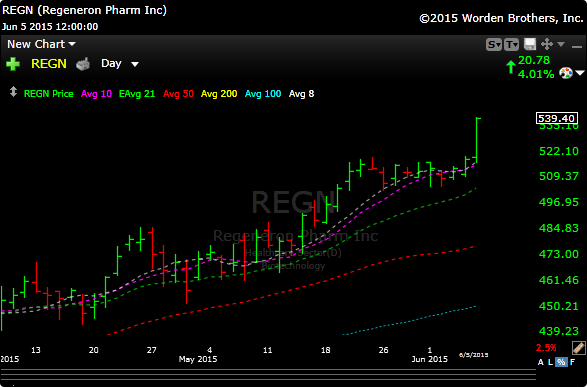Image resolution: width=587 pixels, height=387 pixels.
Task: Toggle the L logarithmic scale option
Action: tap(550, 362)
